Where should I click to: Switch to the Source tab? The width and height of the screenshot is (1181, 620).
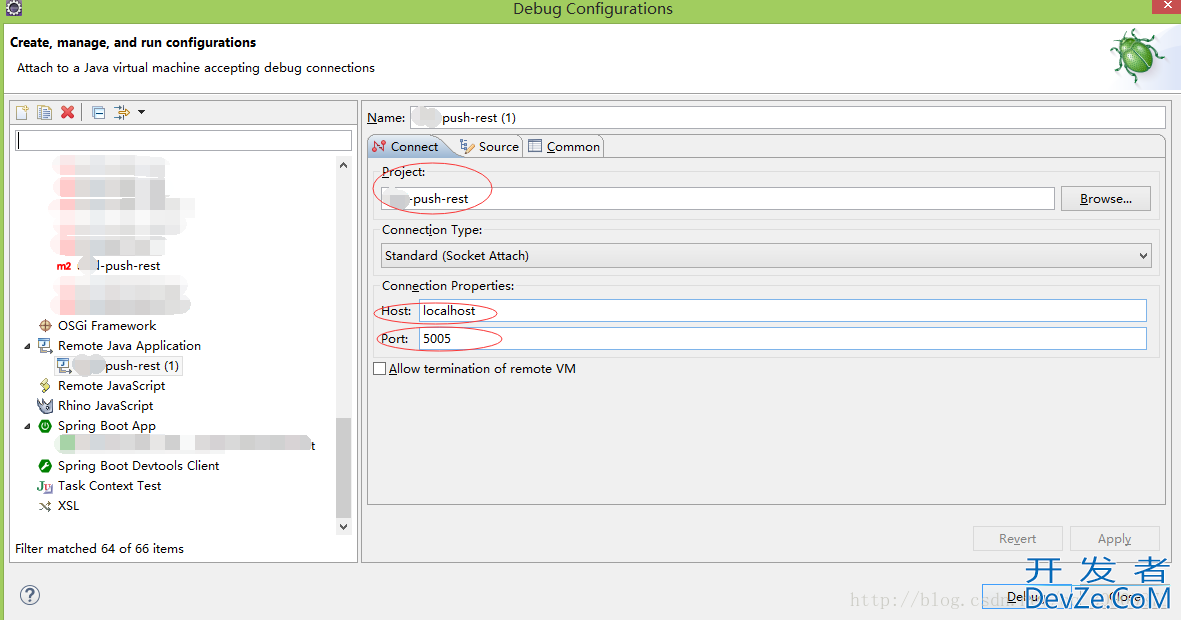click(x=490, y=146)
